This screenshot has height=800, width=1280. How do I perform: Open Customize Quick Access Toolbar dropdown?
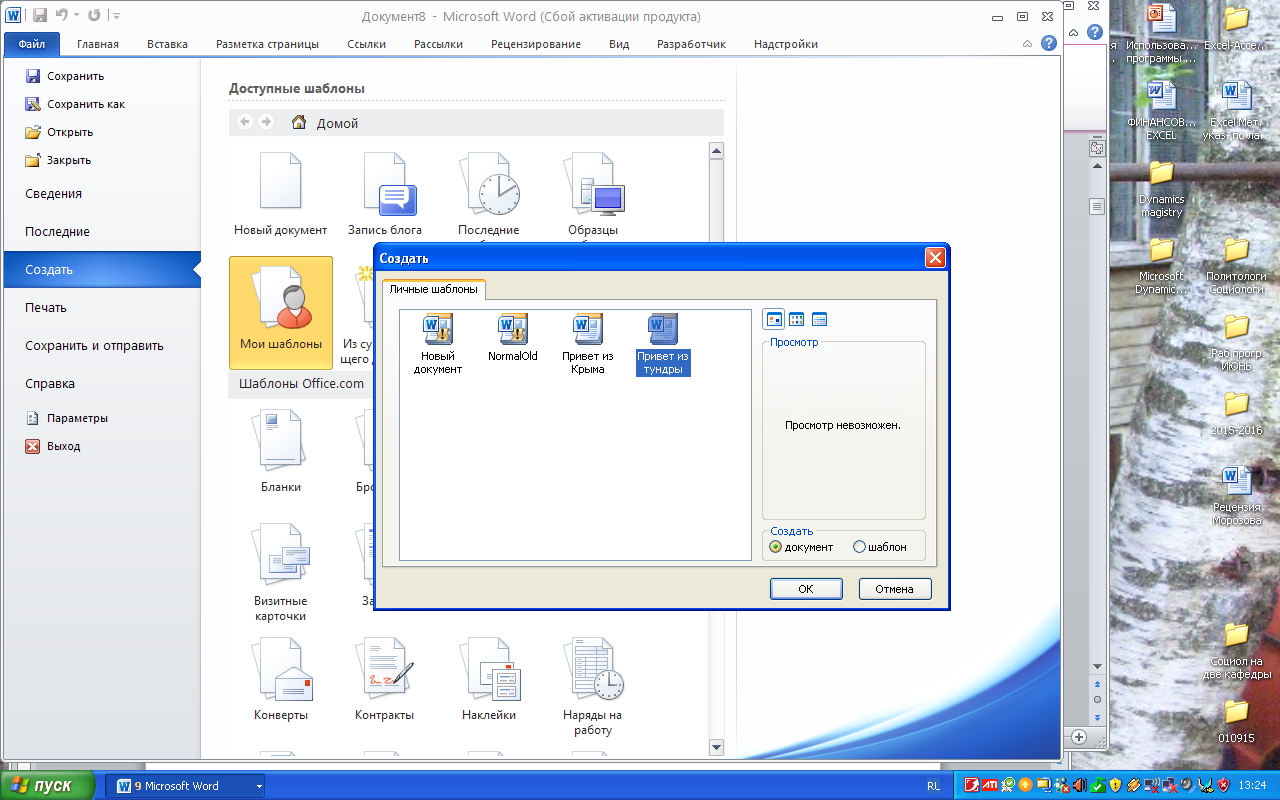(117, 16)
